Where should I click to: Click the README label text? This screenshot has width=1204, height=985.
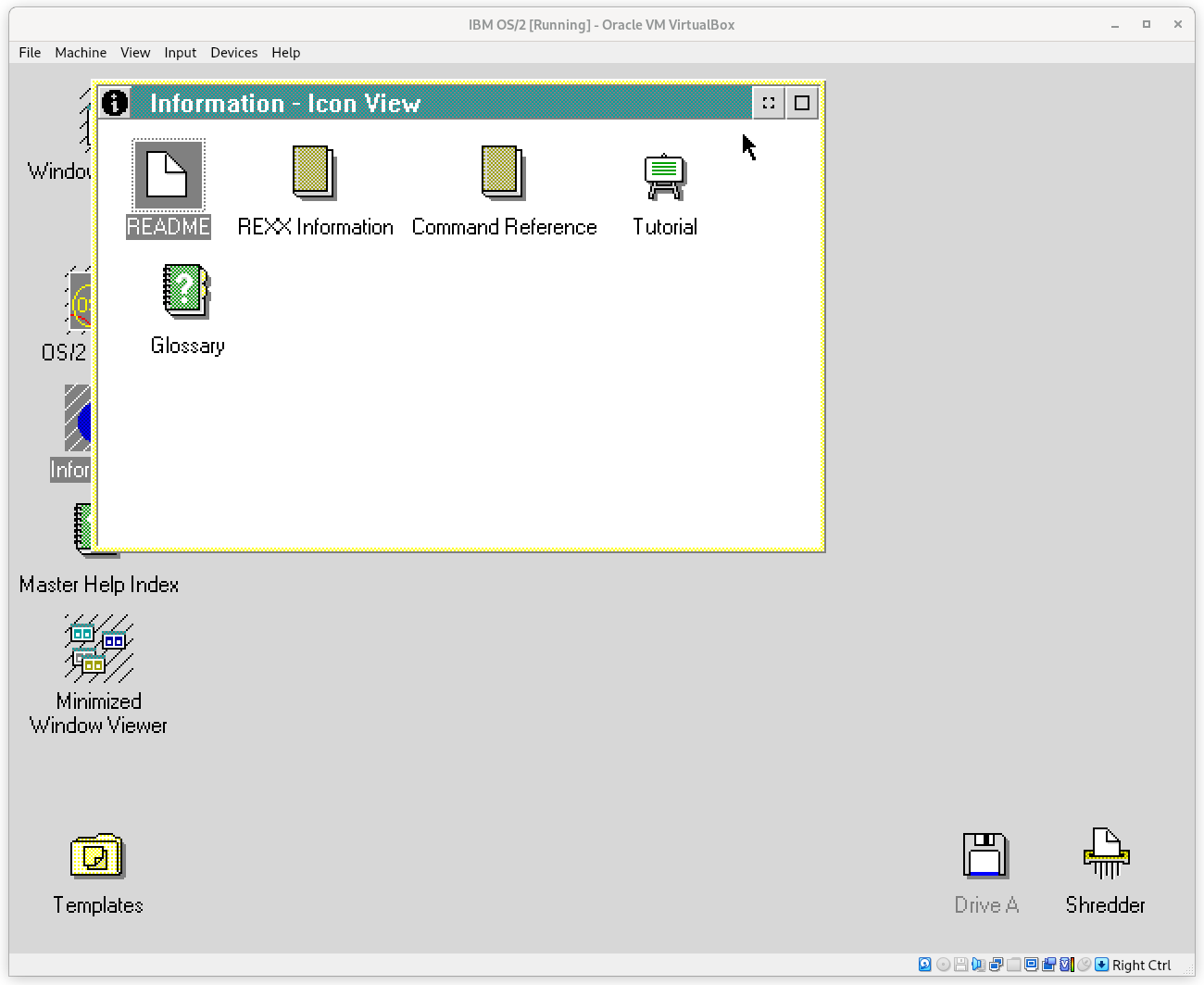(169, 227)
